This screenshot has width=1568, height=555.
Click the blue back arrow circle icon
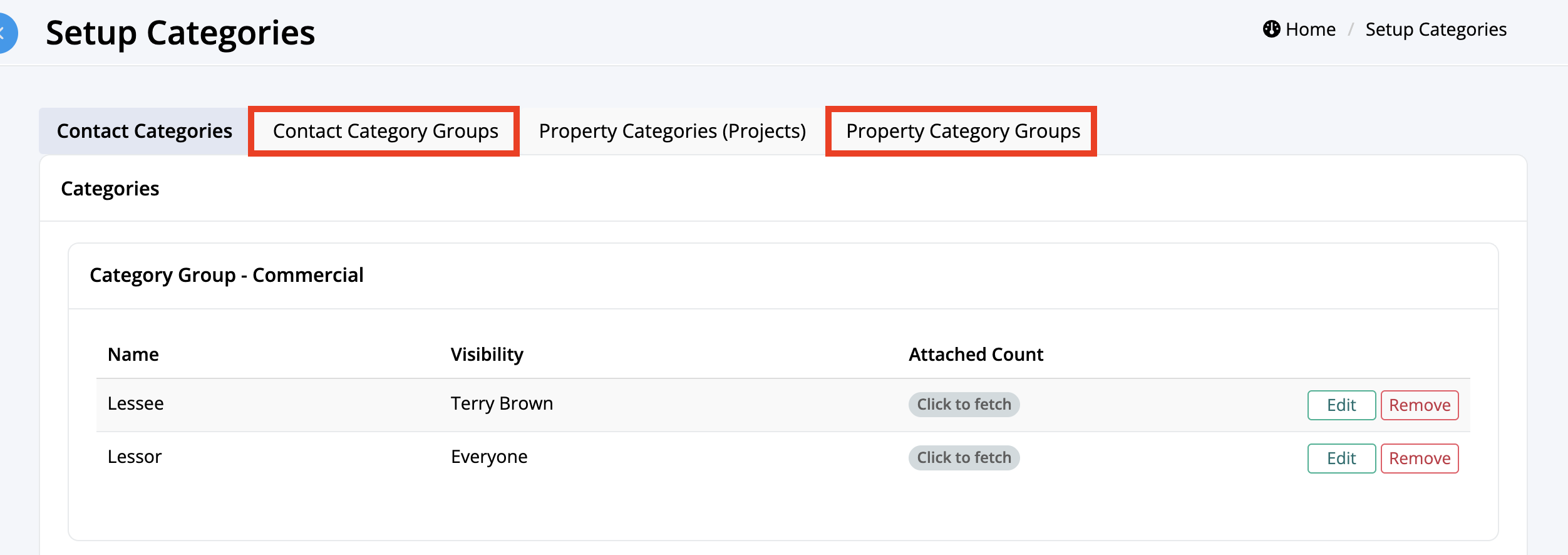(5, 33)
